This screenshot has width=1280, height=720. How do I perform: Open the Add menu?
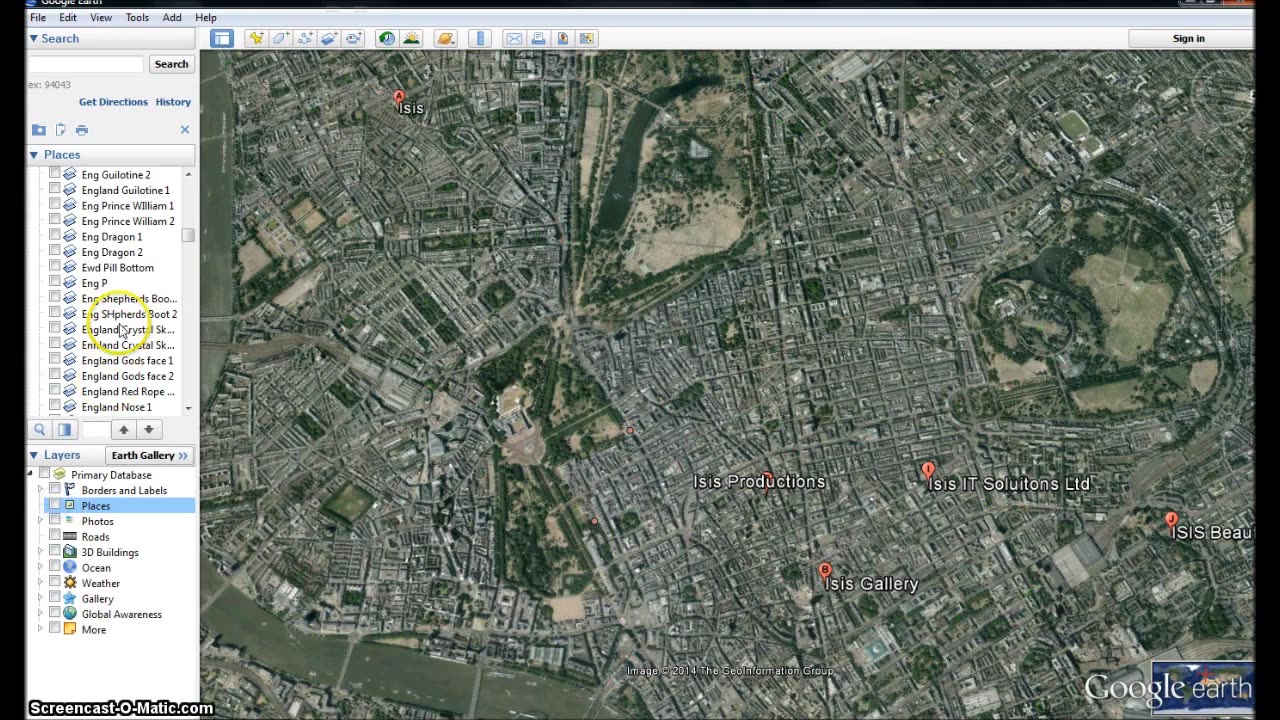172,17
